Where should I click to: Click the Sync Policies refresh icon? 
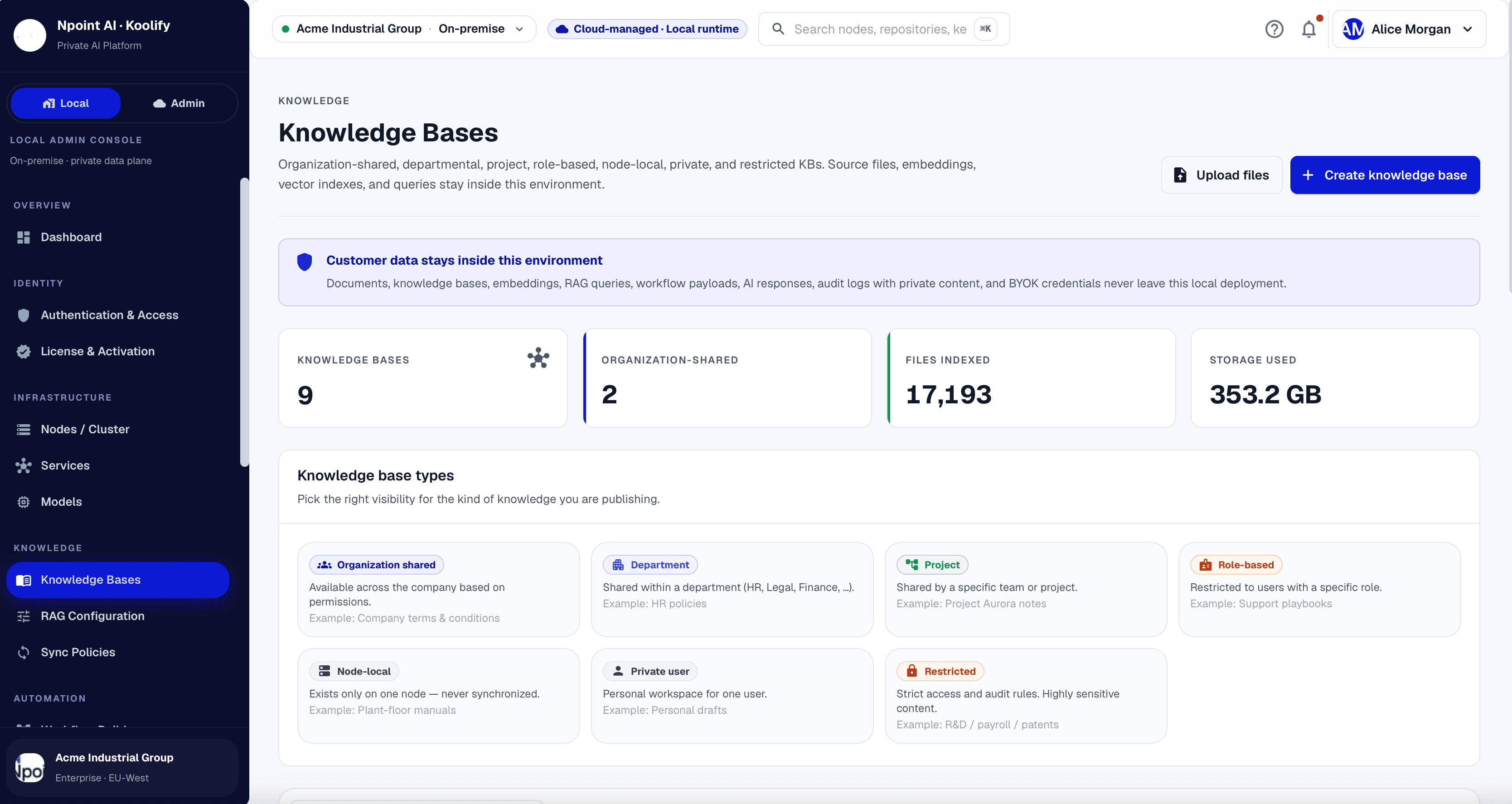[24, 653]
